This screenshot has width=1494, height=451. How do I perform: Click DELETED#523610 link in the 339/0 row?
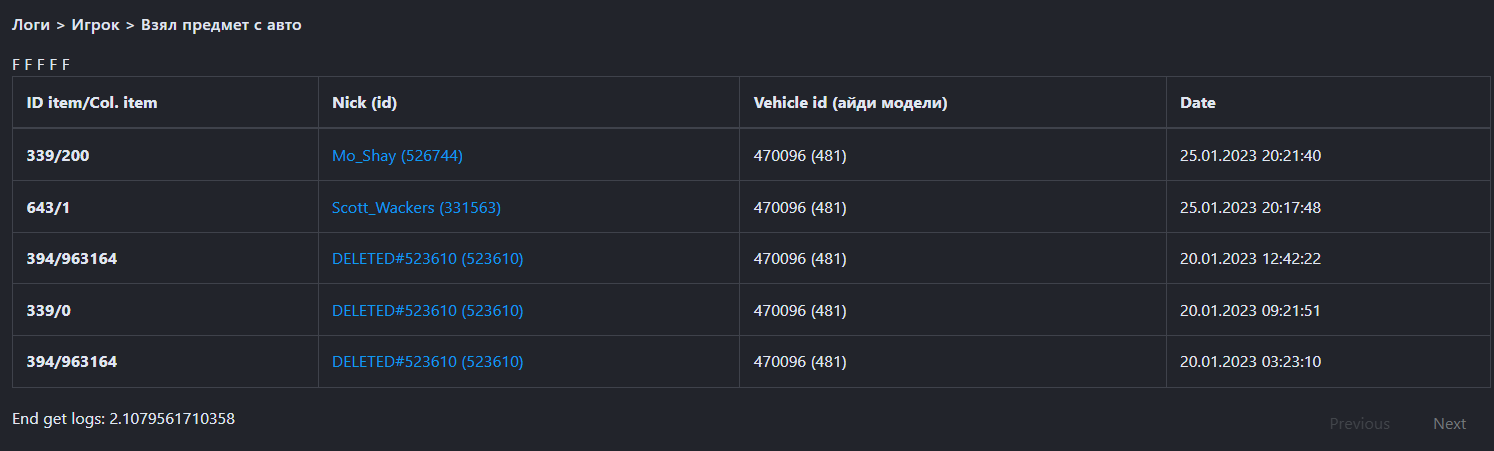click(427, 311)
